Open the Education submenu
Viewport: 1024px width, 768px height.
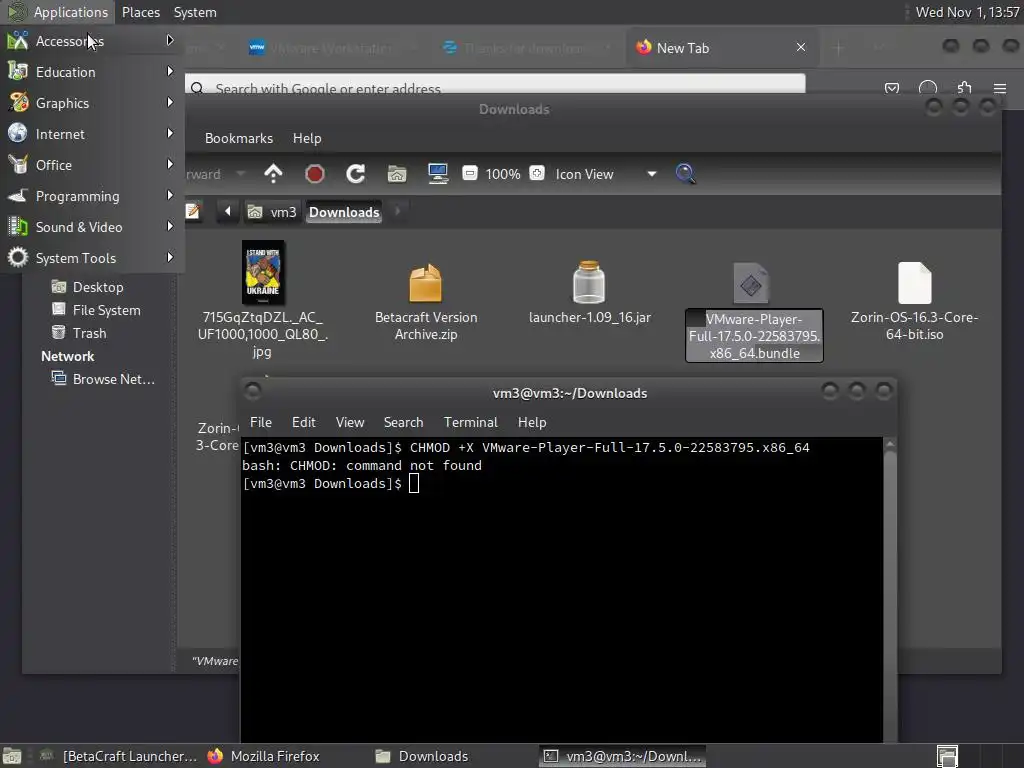coord(91,72)
